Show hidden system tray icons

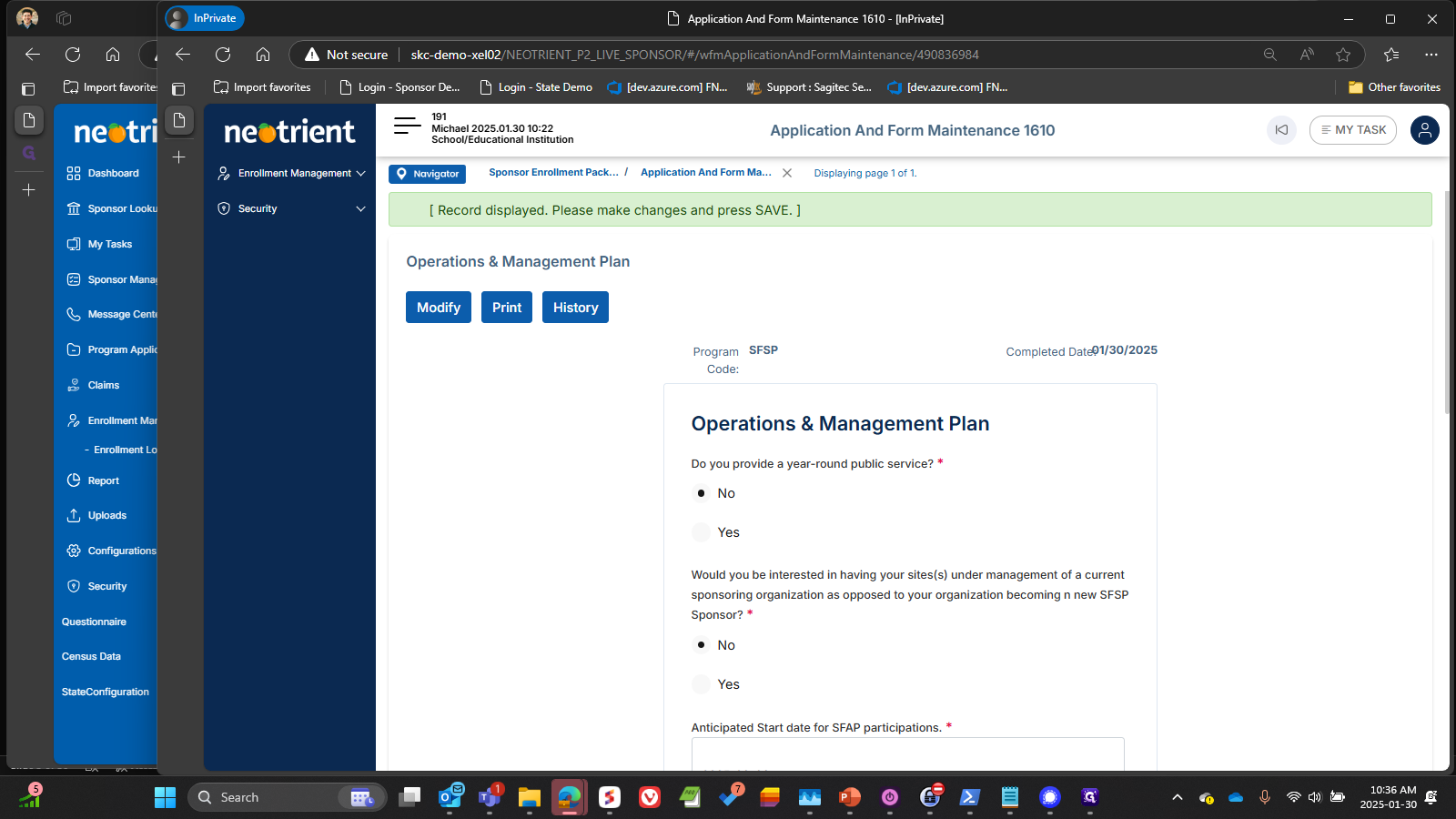tap(1177, 797)
